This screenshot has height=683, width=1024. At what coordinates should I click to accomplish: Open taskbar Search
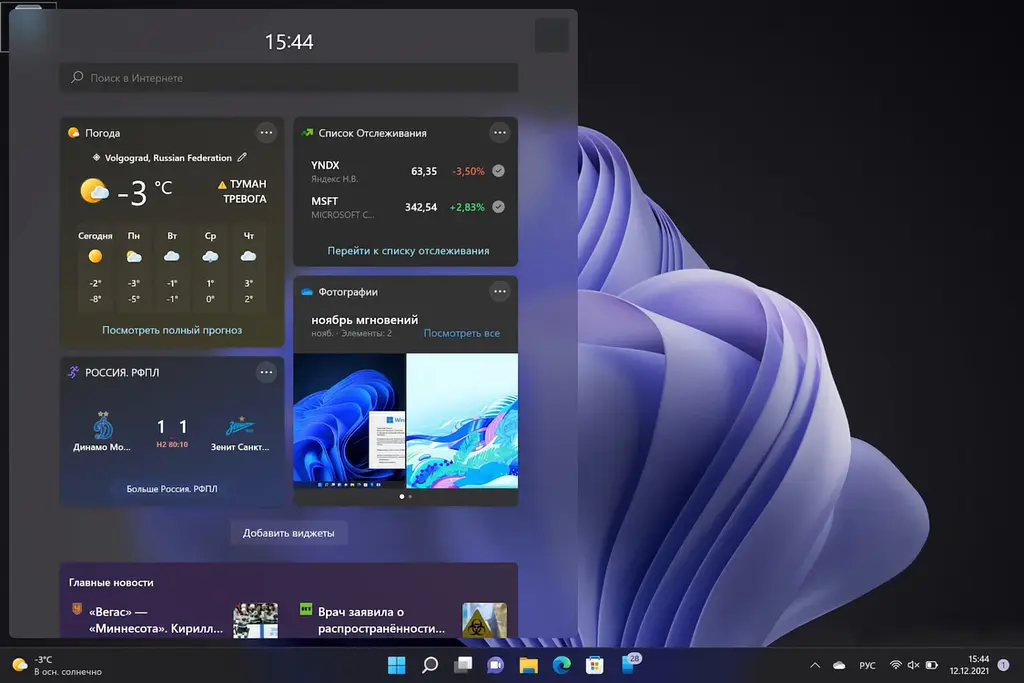(x=430, y=665)
